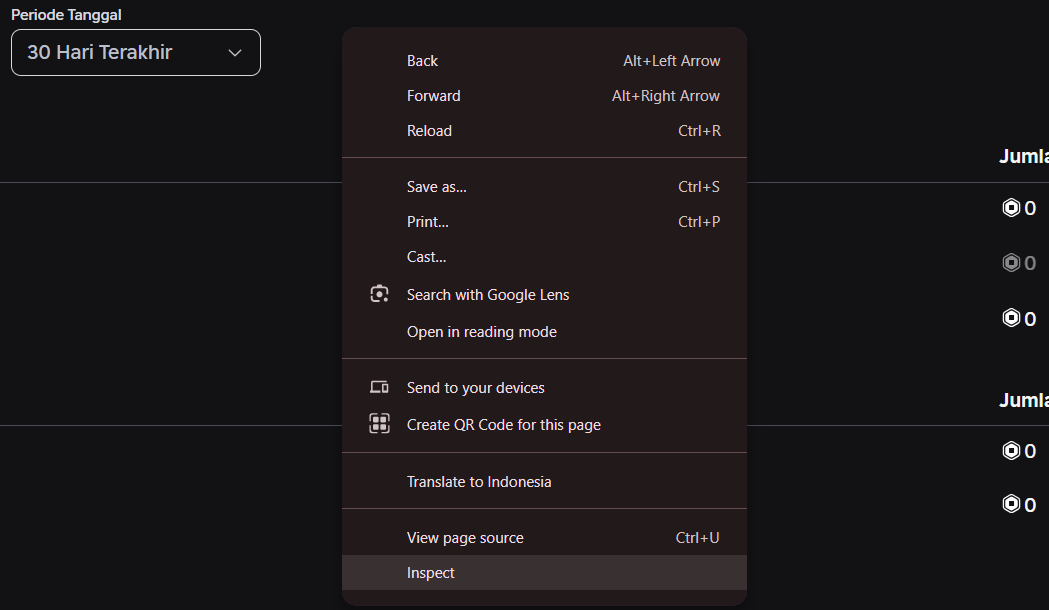Click Print... in the context menu
This screenshot has height=610, width=1049.
427,221
